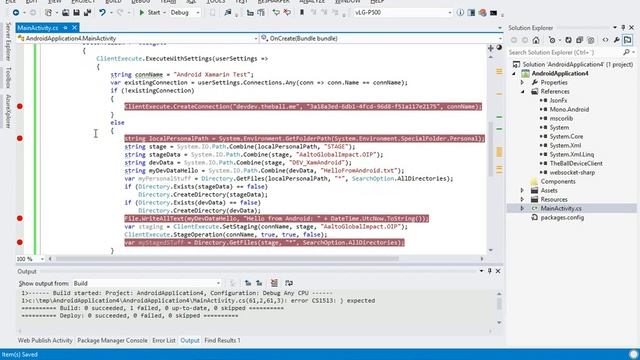Open Solution Explorer window position dropdown

click(615, 28)
